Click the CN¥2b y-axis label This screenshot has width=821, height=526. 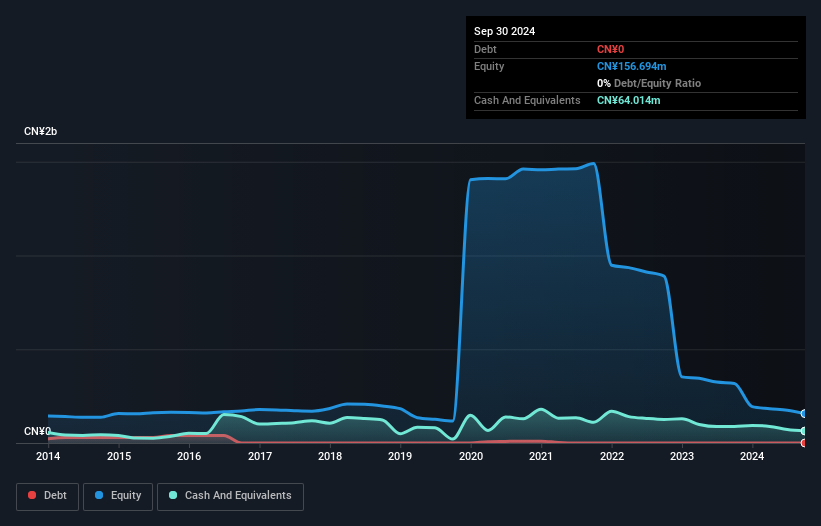click(40, 131)
